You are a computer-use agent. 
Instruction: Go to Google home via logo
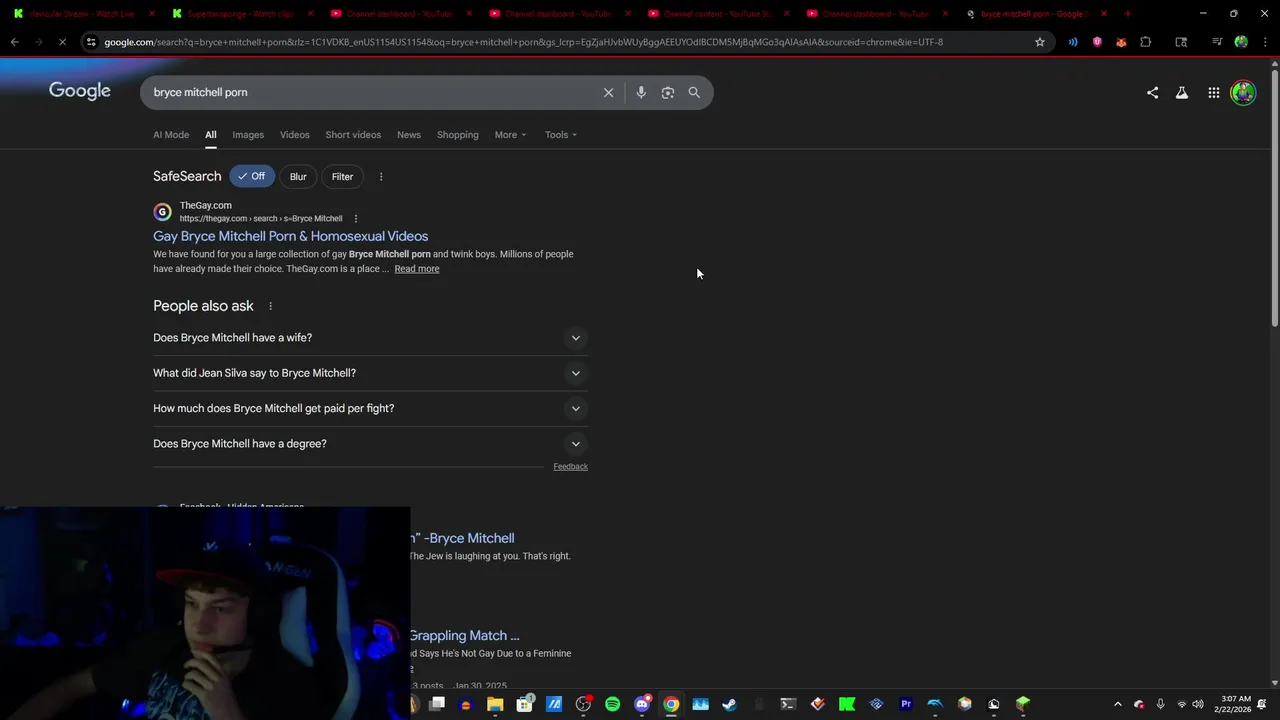pyautogui.click(x=80, y=91)
